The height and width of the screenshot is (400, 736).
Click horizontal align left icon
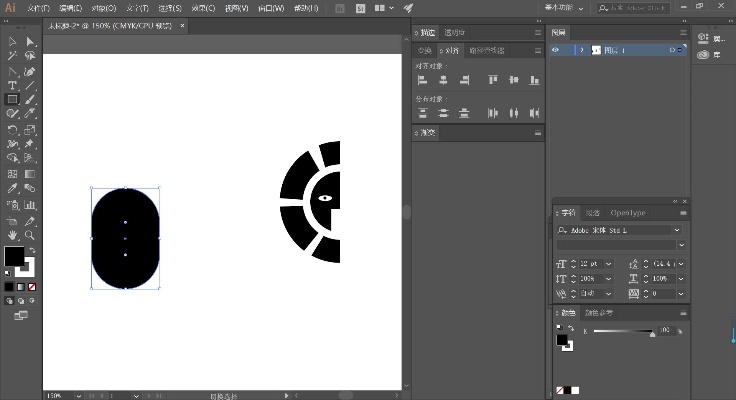[x=422, y=80]
